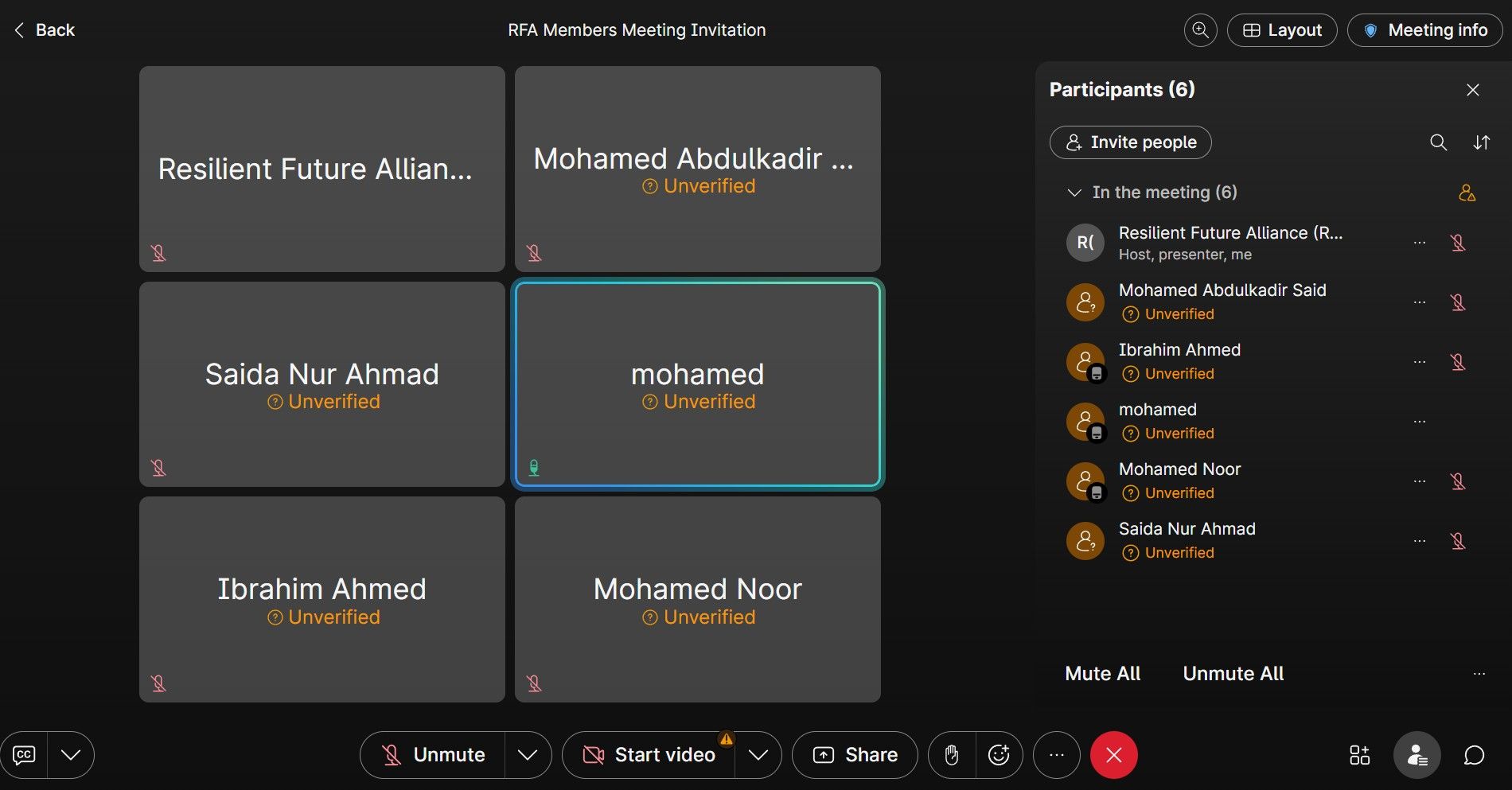Open more options next to Unmute All
Viewport: 1512px width, 790px height.
[1479, 674]
